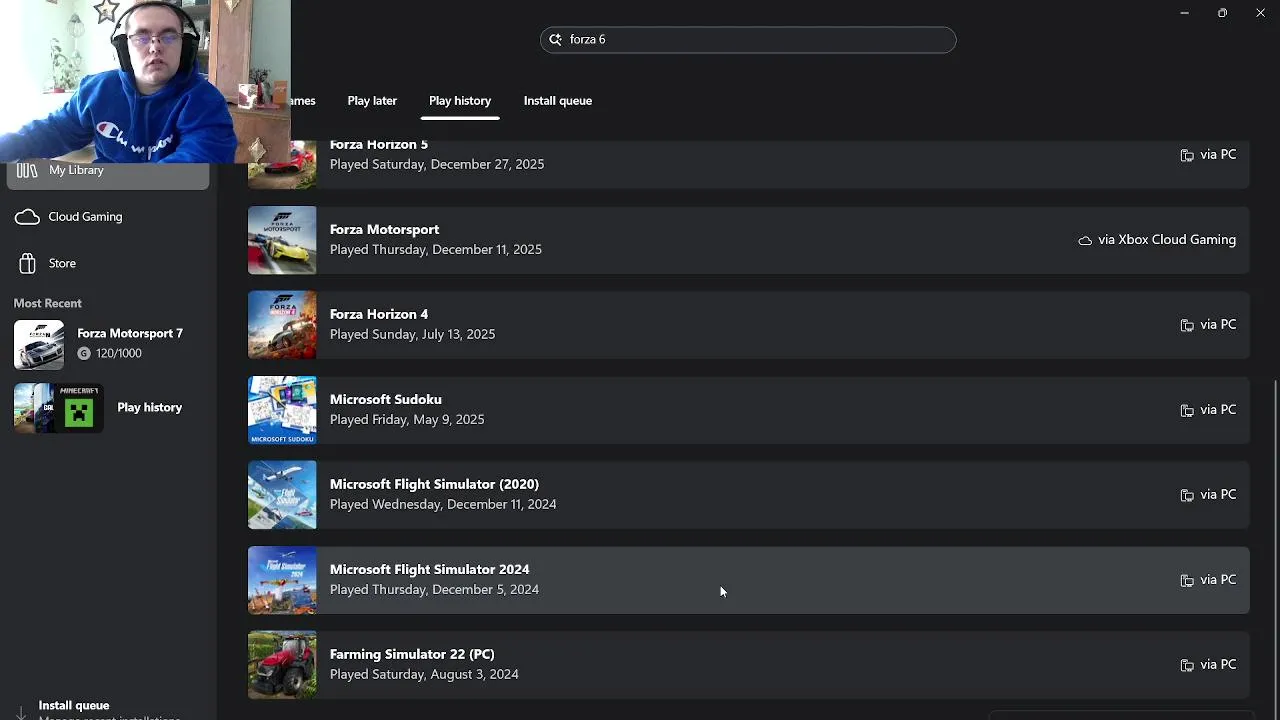Image resolution: width=1280 pixels, height=720 pixels.
Task: Click PC icon on Farming Simulator 22 row
Action: tap(1187, 665)
